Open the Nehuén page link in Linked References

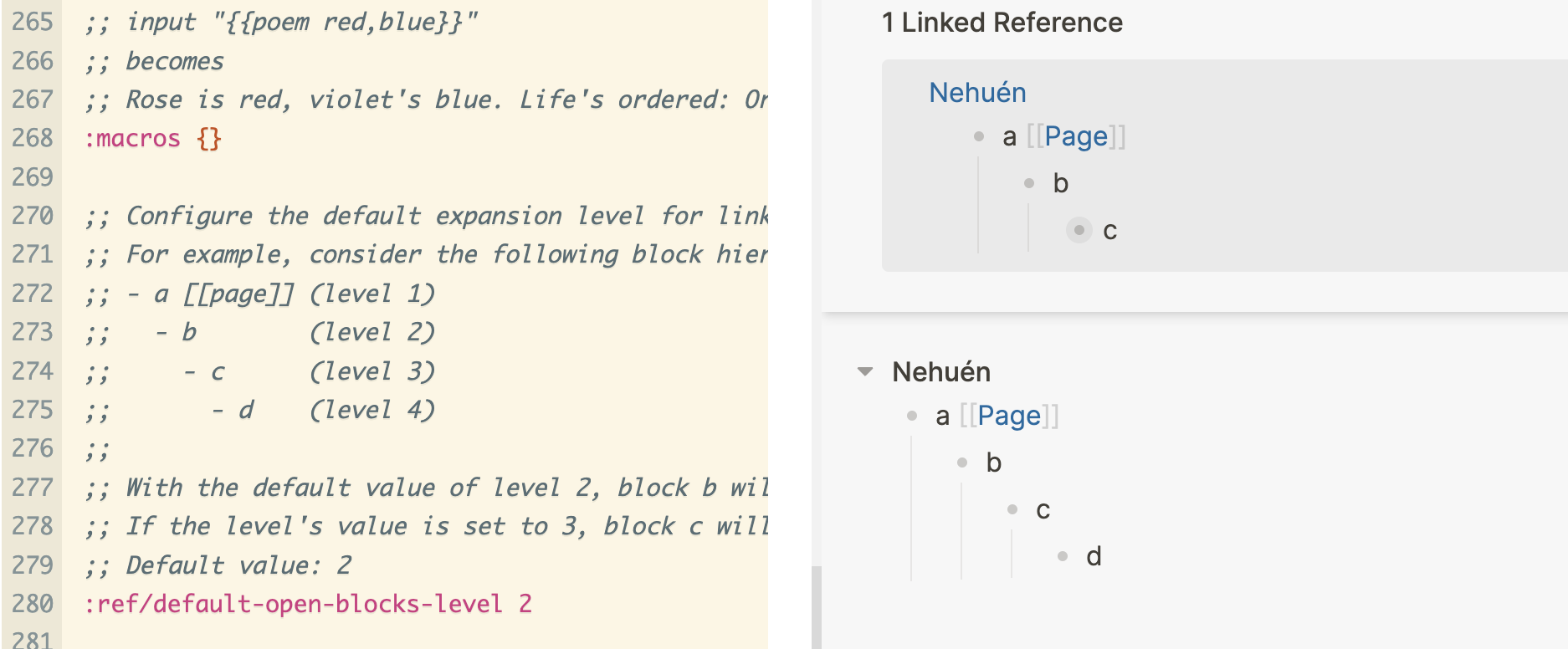[977, 93]
